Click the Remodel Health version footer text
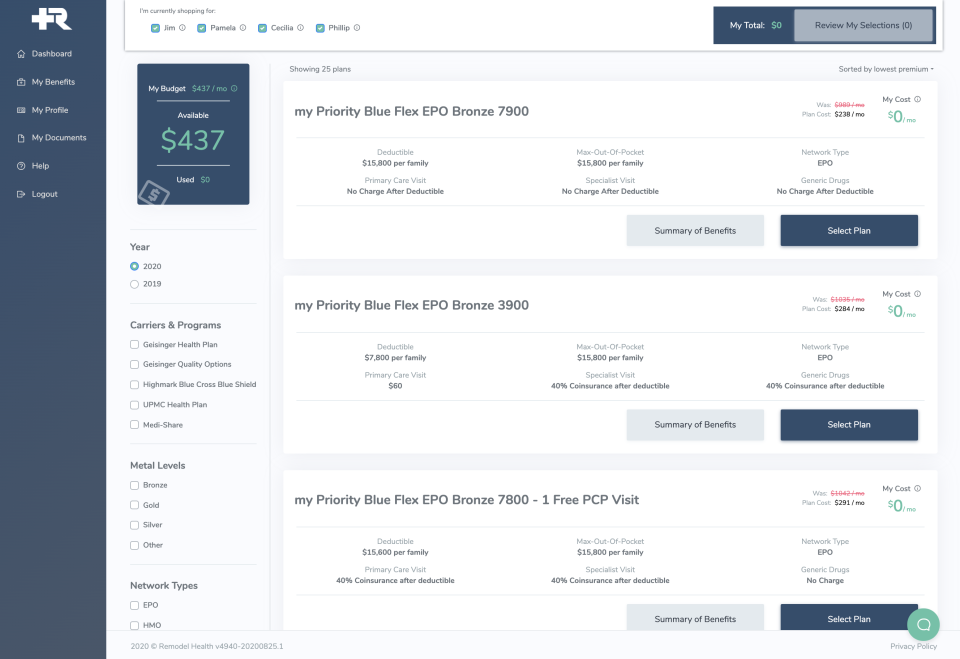960x659 pixels. 207,646
